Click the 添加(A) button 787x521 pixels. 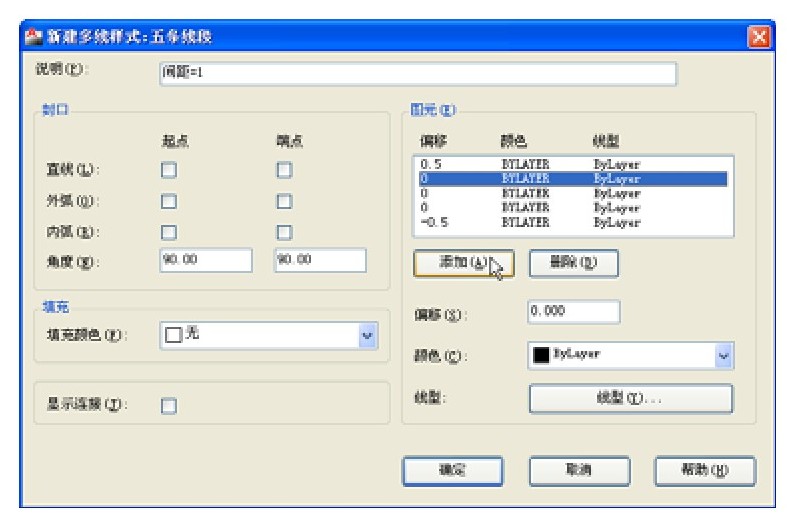pos(464,263)
